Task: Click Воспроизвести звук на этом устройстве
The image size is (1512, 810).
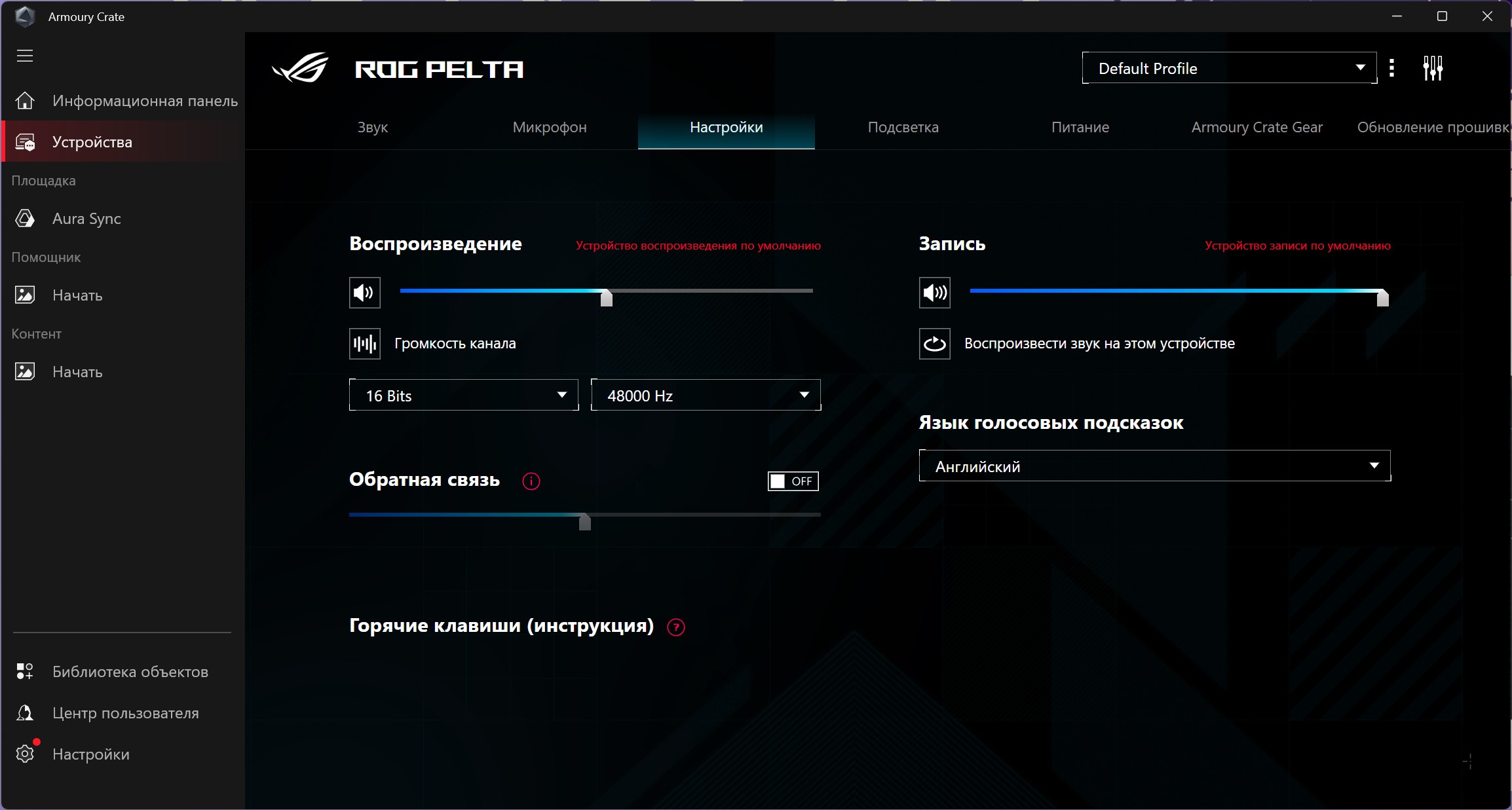Action: pyautogui.click(x=1099, y=344)
